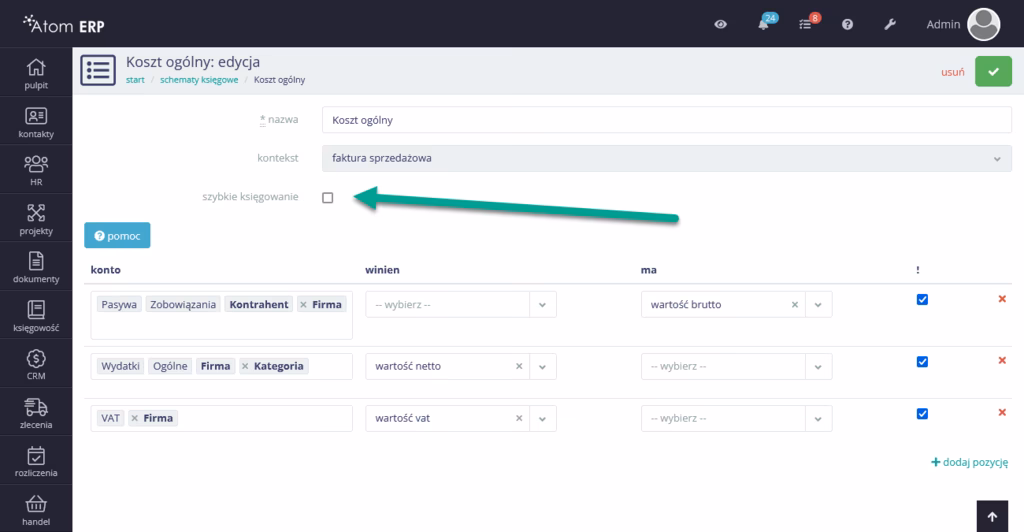Viewport: 1024px width, 532px height.
Task: Click the green save checkmark button
Action: pyautogui.click(x=993, y=72)
